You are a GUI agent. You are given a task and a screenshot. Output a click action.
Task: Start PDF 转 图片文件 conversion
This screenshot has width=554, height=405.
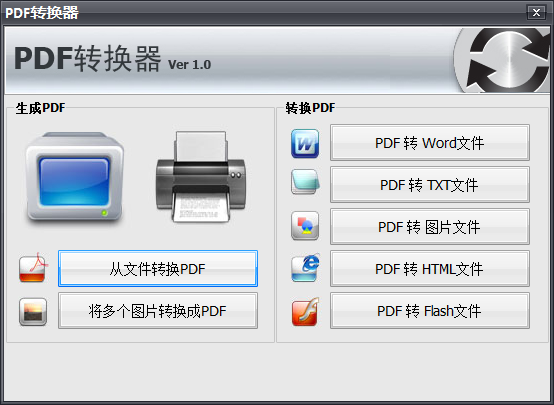tap(430, 227)
